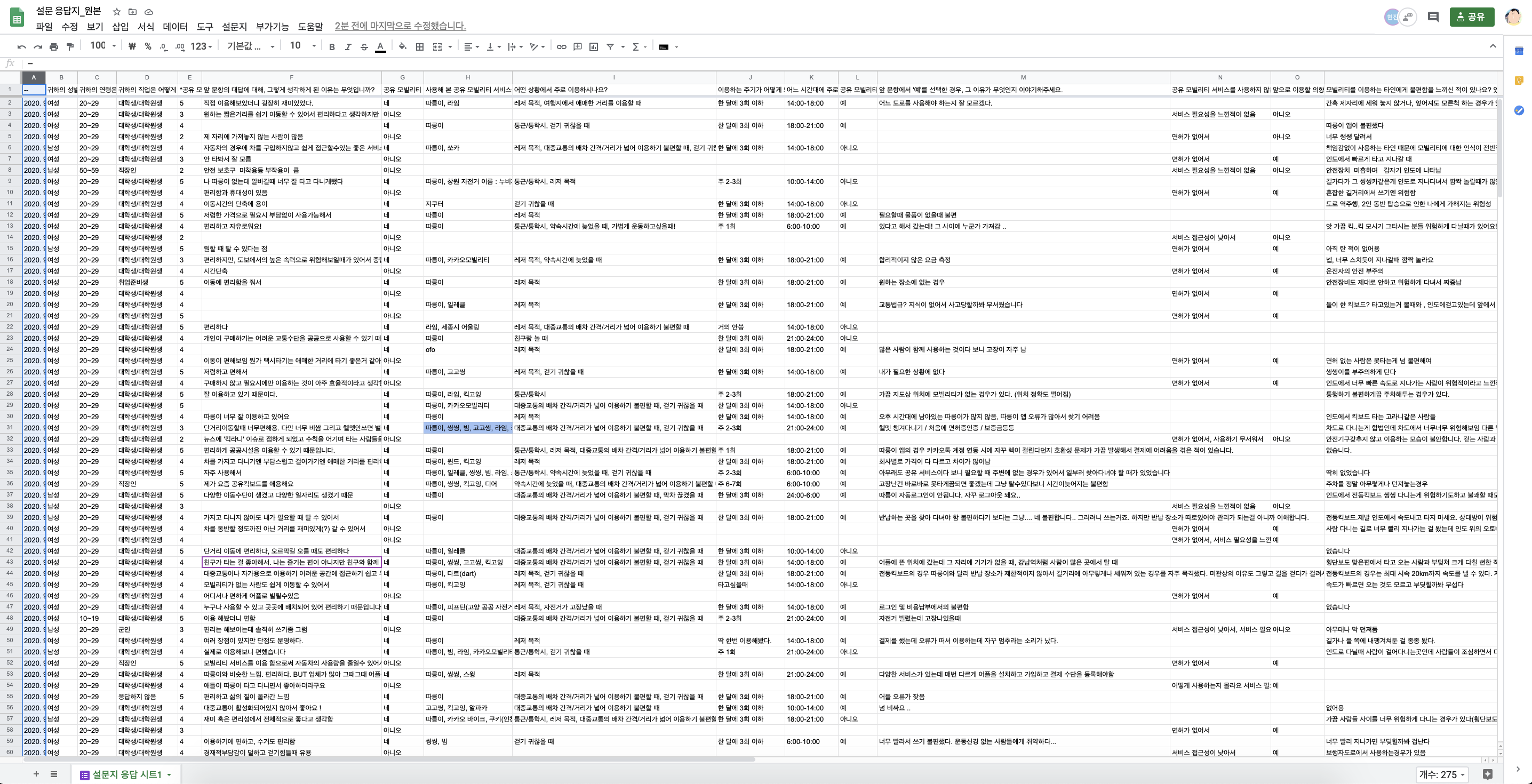Click the paint format roller icon

[70, 46]
